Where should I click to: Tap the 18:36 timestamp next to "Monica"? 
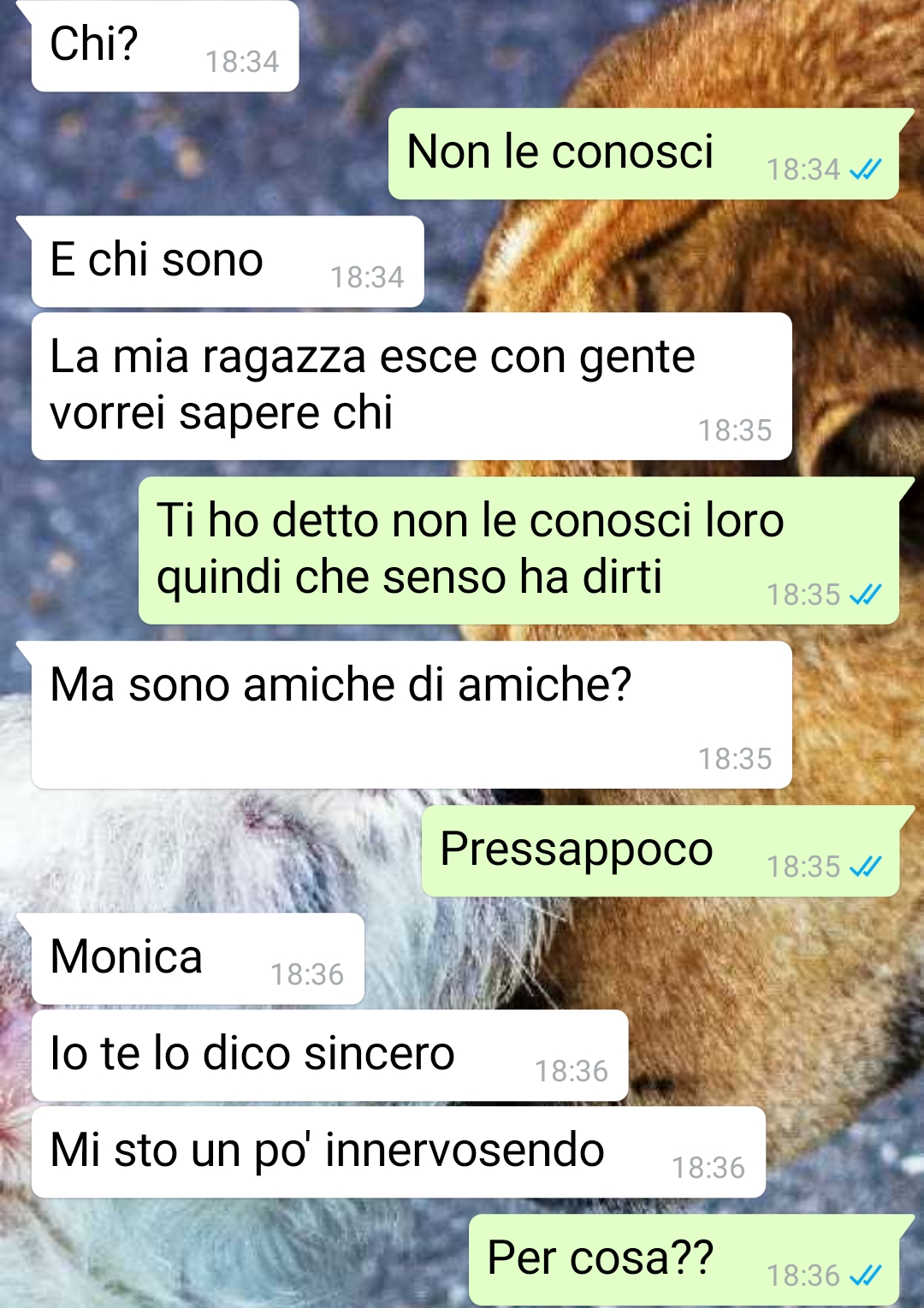[x=307, y=974]
